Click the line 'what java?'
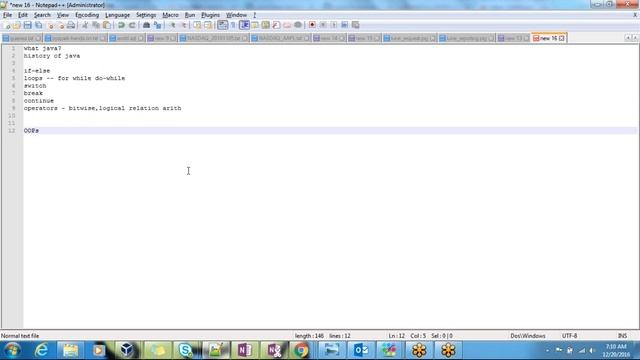 tap(42, 48)
